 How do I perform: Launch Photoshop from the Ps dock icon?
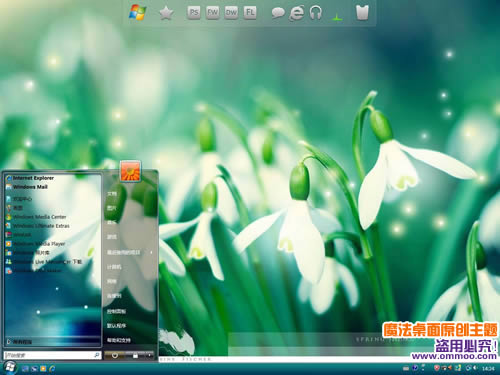pyautogui.click(x=194, y=13)
